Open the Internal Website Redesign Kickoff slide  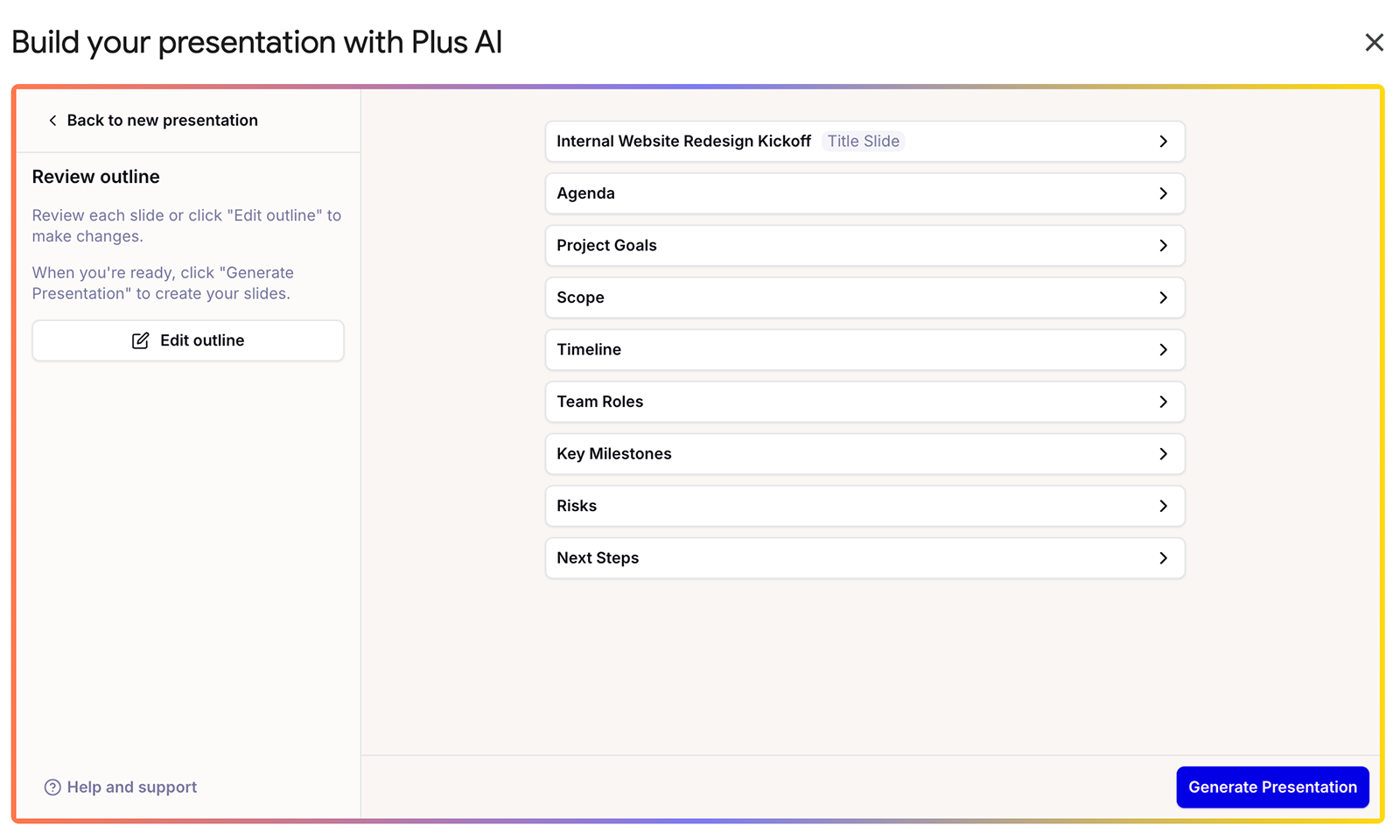coord(683,142)
